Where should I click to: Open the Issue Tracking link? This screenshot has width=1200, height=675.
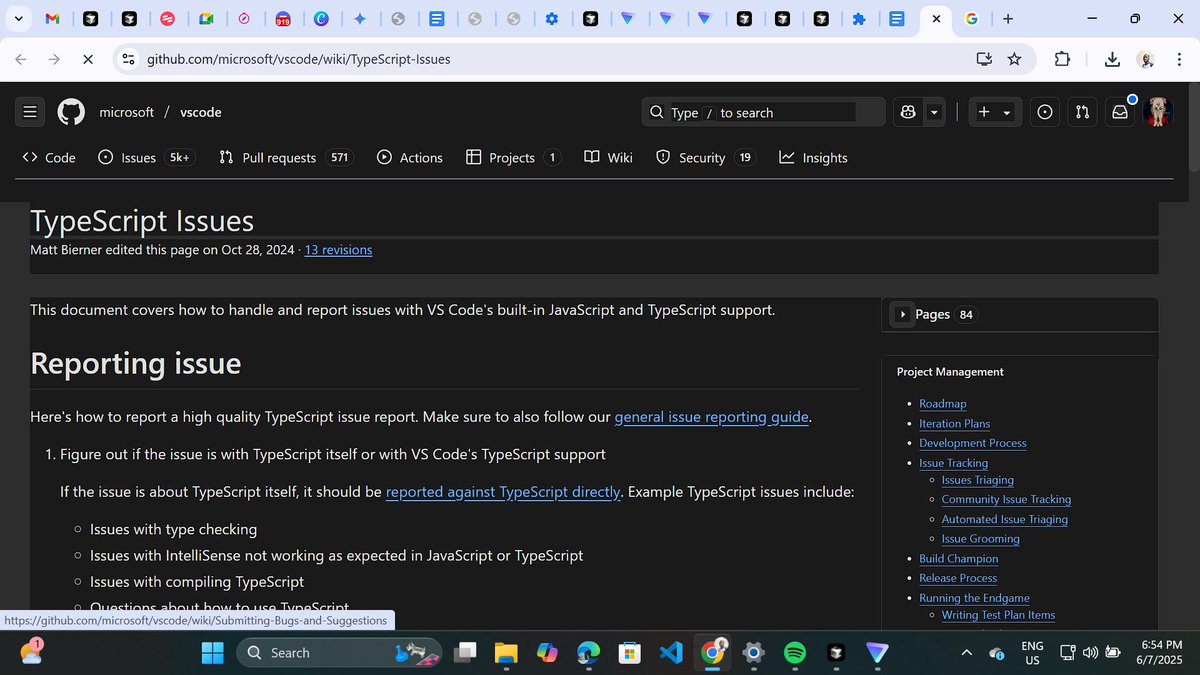coord(954,463)
